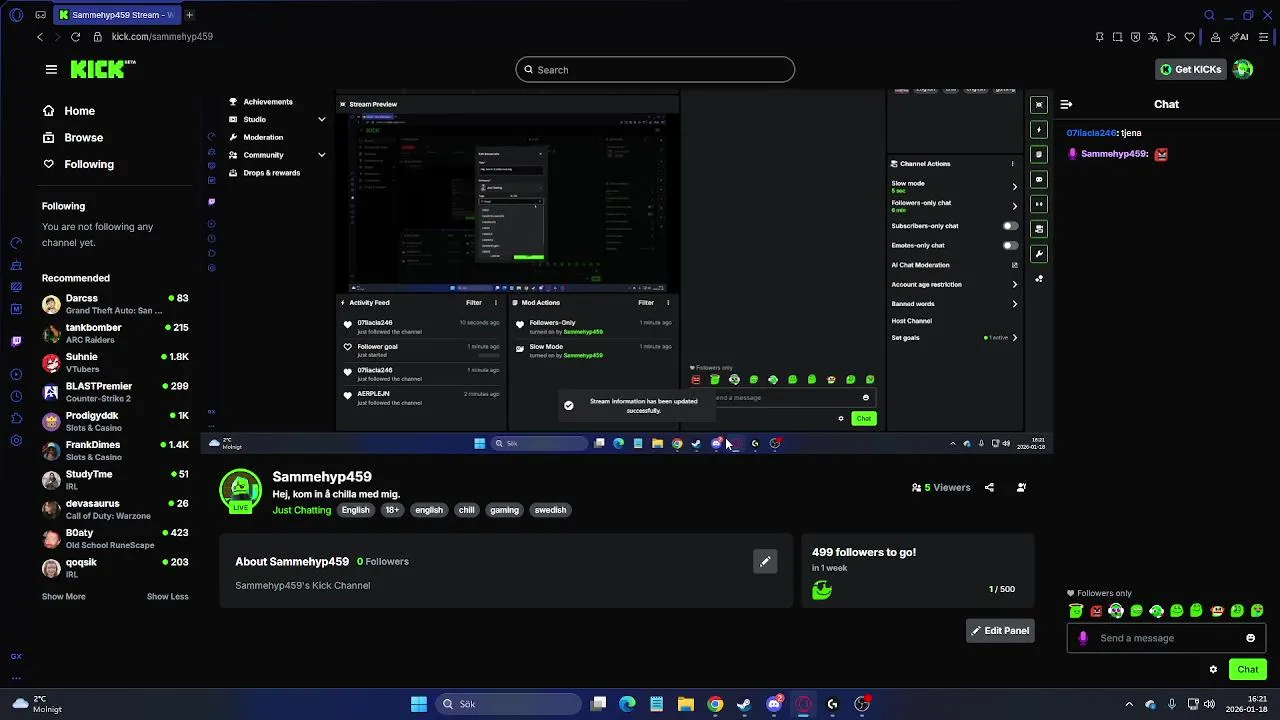Expand Banned words settings
The width and height of the screenshot is (1280, 720).
1014,304
